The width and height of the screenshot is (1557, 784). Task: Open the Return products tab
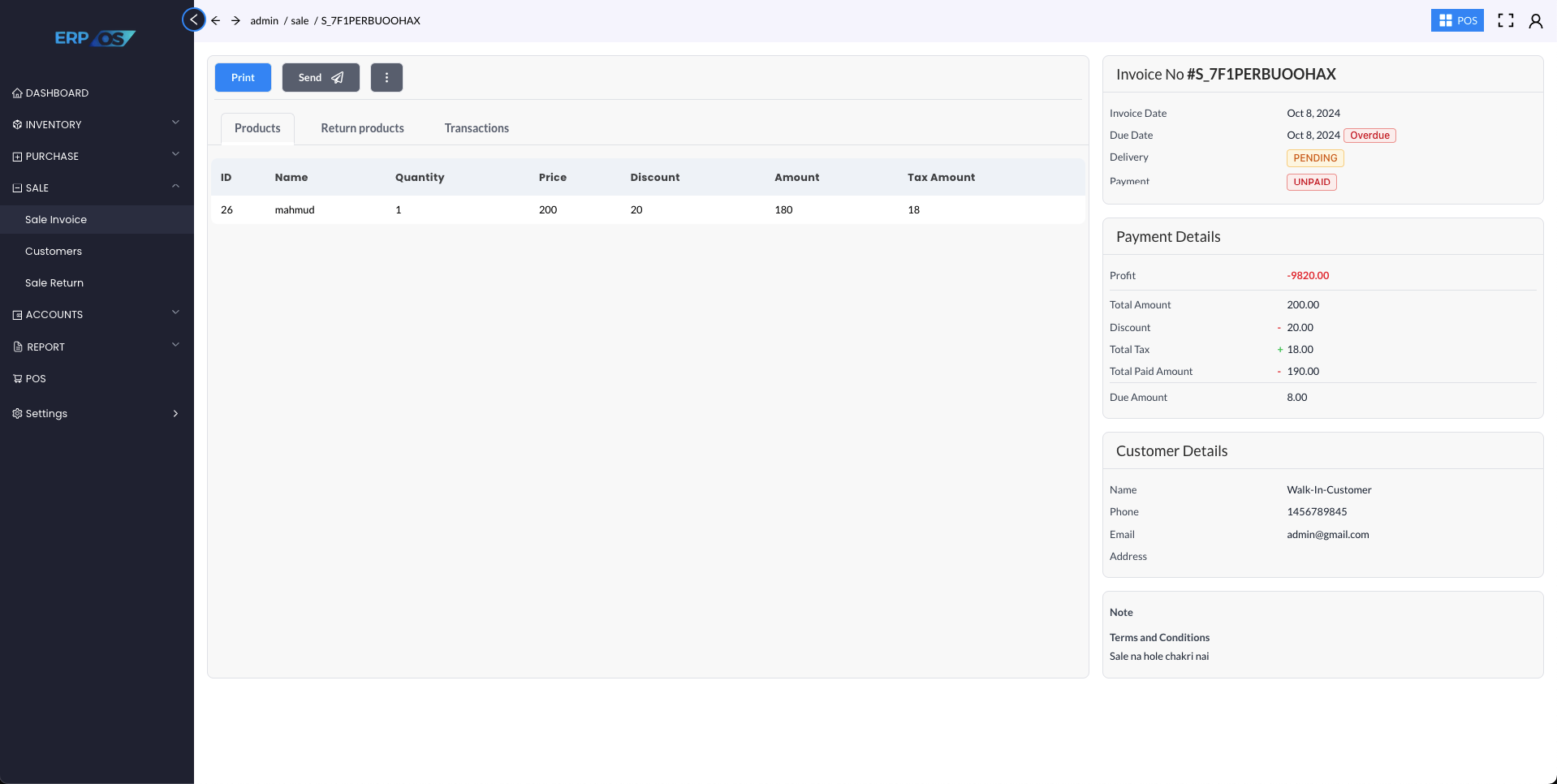[362, 127]
